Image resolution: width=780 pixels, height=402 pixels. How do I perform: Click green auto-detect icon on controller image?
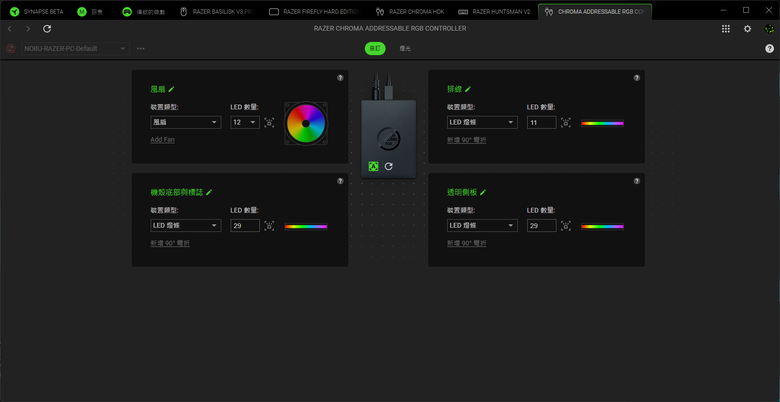(x=373, y=166)
